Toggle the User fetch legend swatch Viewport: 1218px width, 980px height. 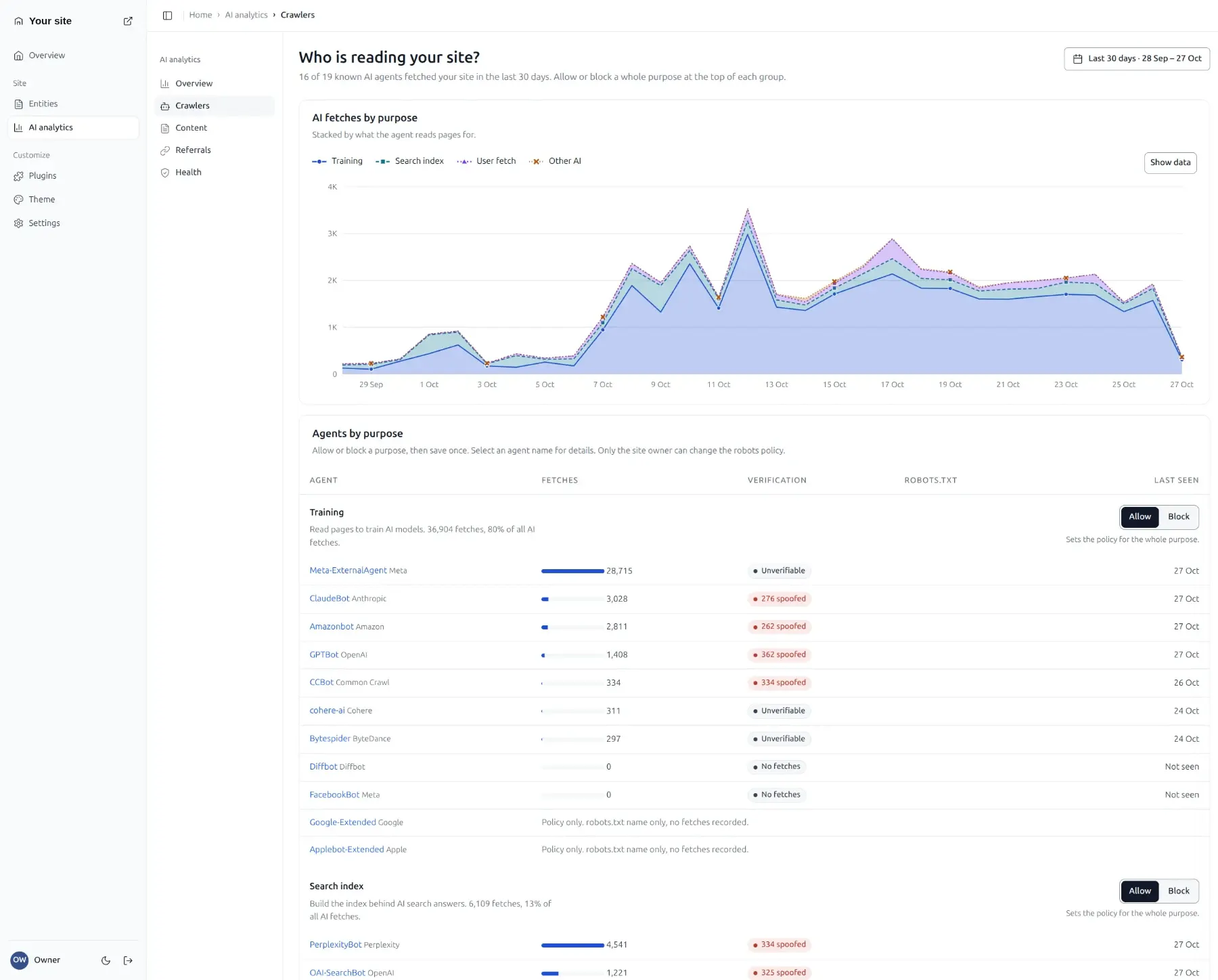[464, 162]
